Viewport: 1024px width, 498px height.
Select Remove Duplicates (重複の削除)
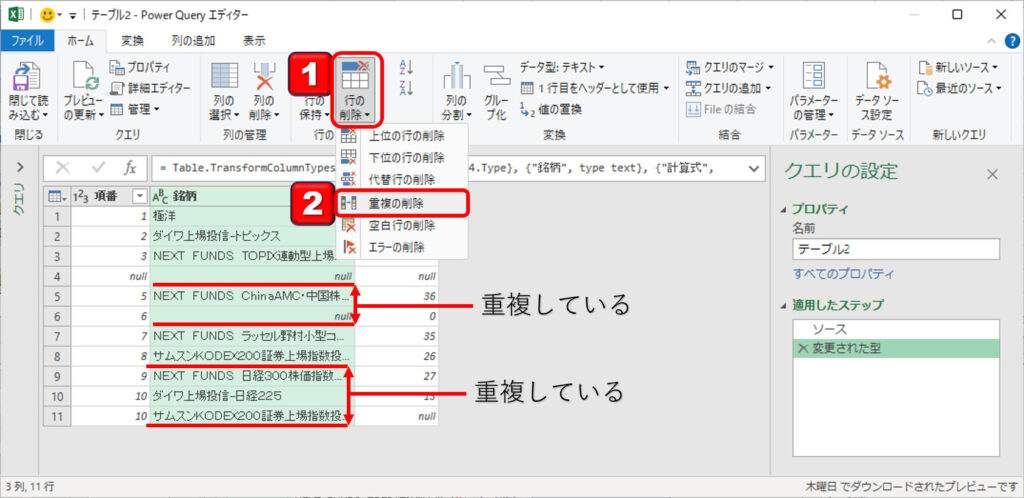point(402,203)
